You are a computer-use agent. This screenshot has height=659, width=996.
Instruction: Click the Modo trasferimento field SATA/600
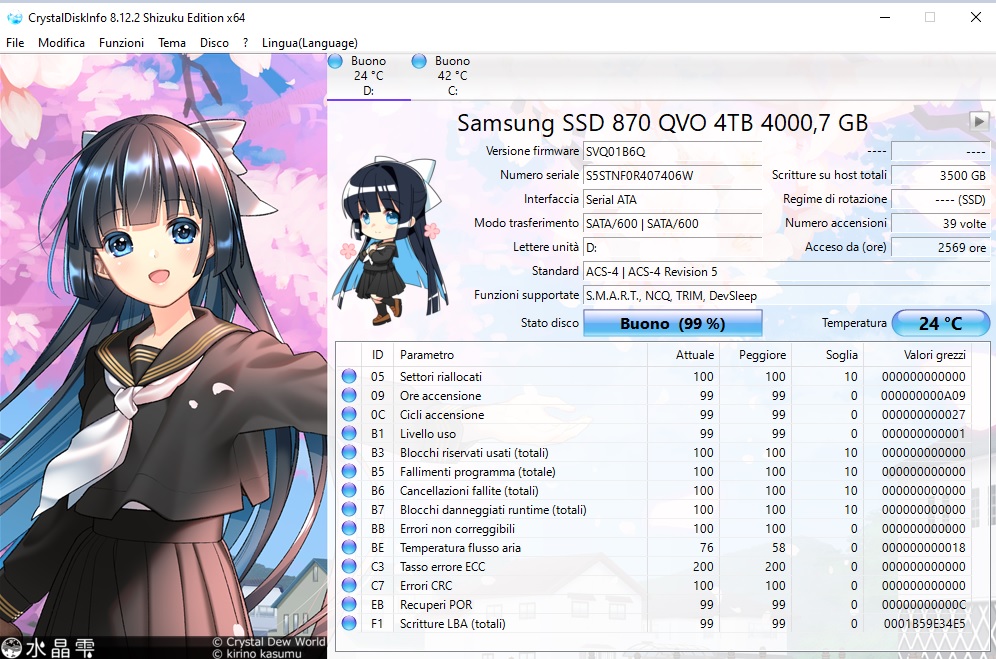[x=672, y=224]
